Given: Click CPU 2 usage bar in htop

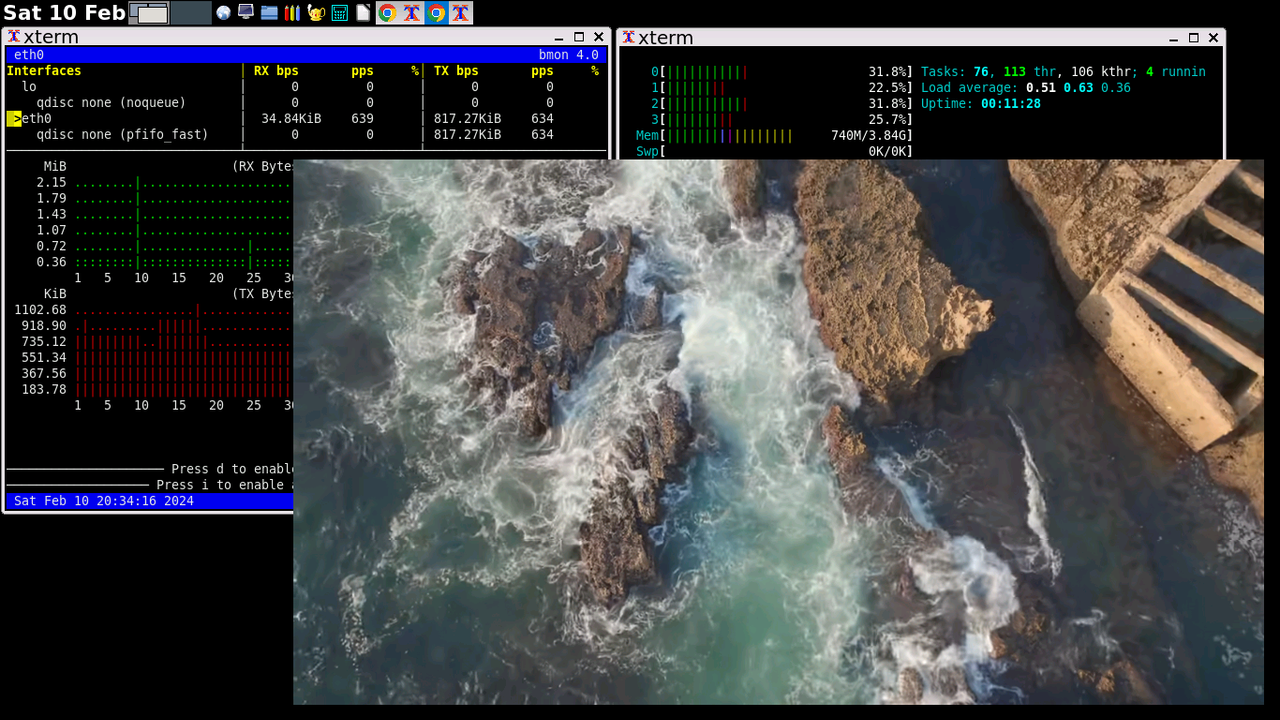Looking at the screenshot, I should tap(781, 104).
